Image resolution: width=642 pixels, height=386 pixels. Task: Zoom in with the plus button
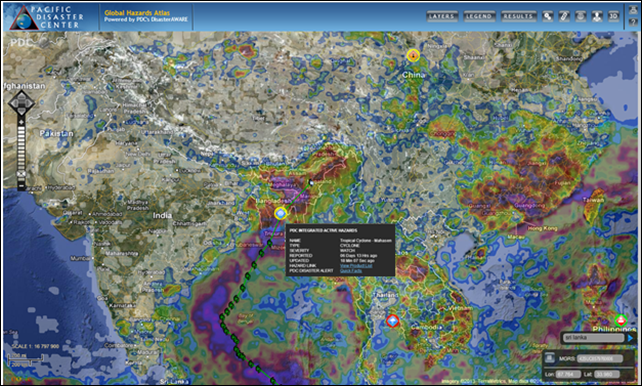click(21, 122)
